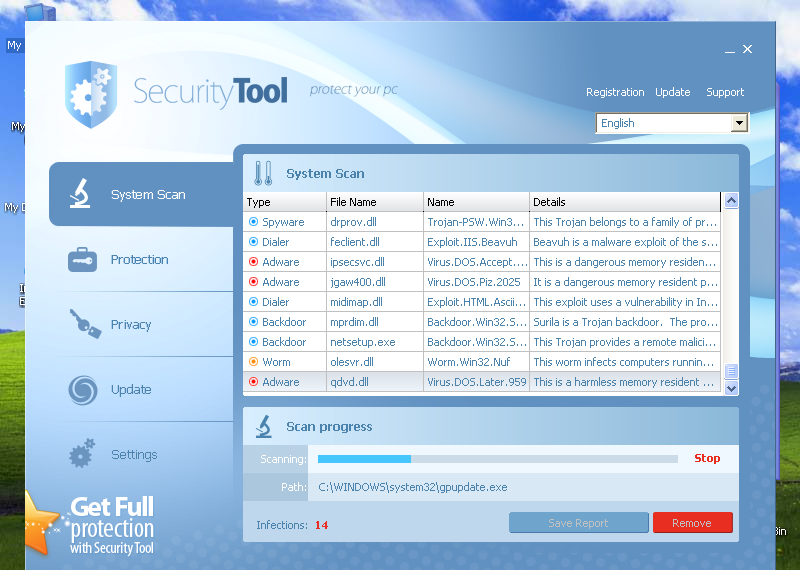Open the Protection section

(141, 259)
